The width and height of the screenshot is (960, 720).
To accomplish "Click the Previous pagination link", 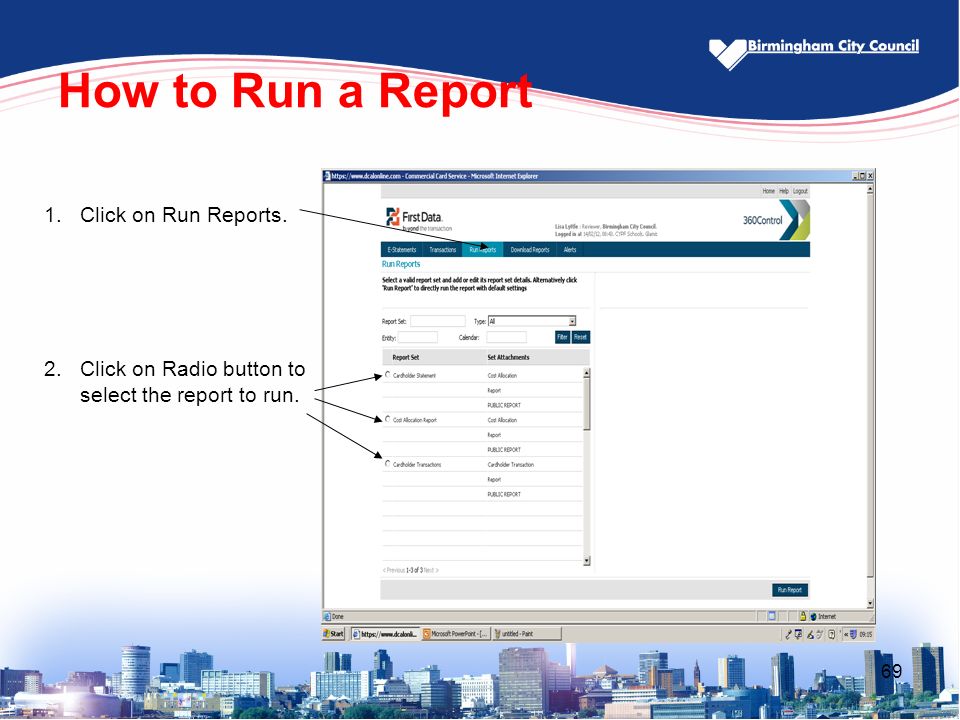I will 393,570.
